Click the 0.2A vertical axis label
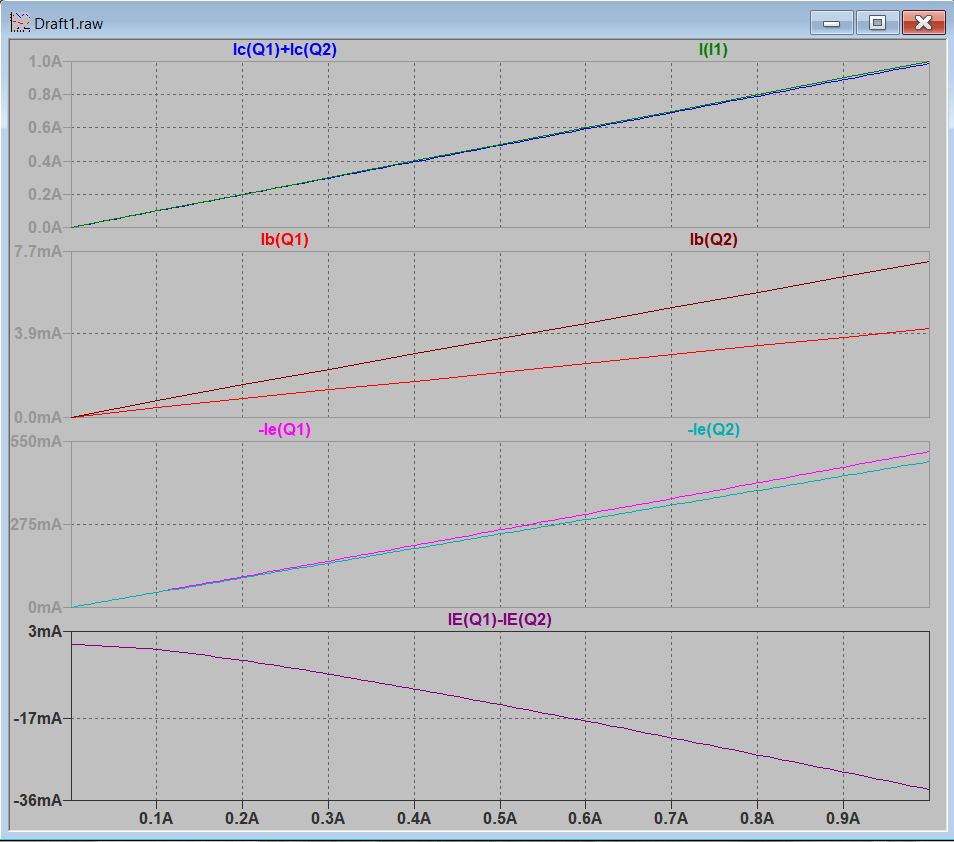This screenshot has height=842, width=954. tap(45, 194)
